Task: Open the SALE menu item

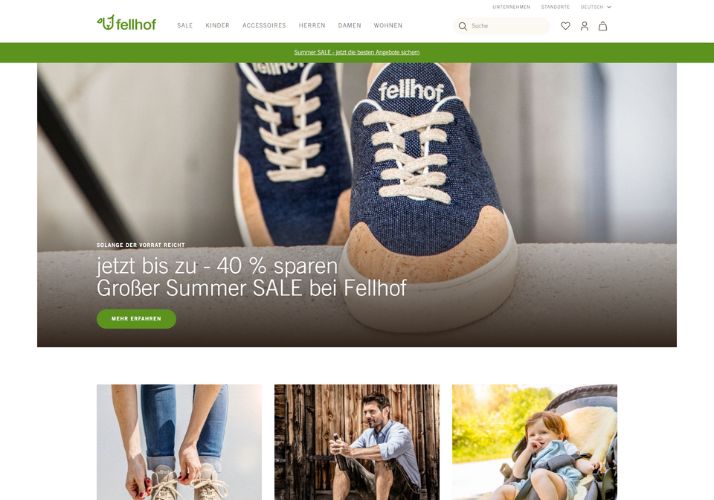Action: pyautogui.click(x=185, y=26)
